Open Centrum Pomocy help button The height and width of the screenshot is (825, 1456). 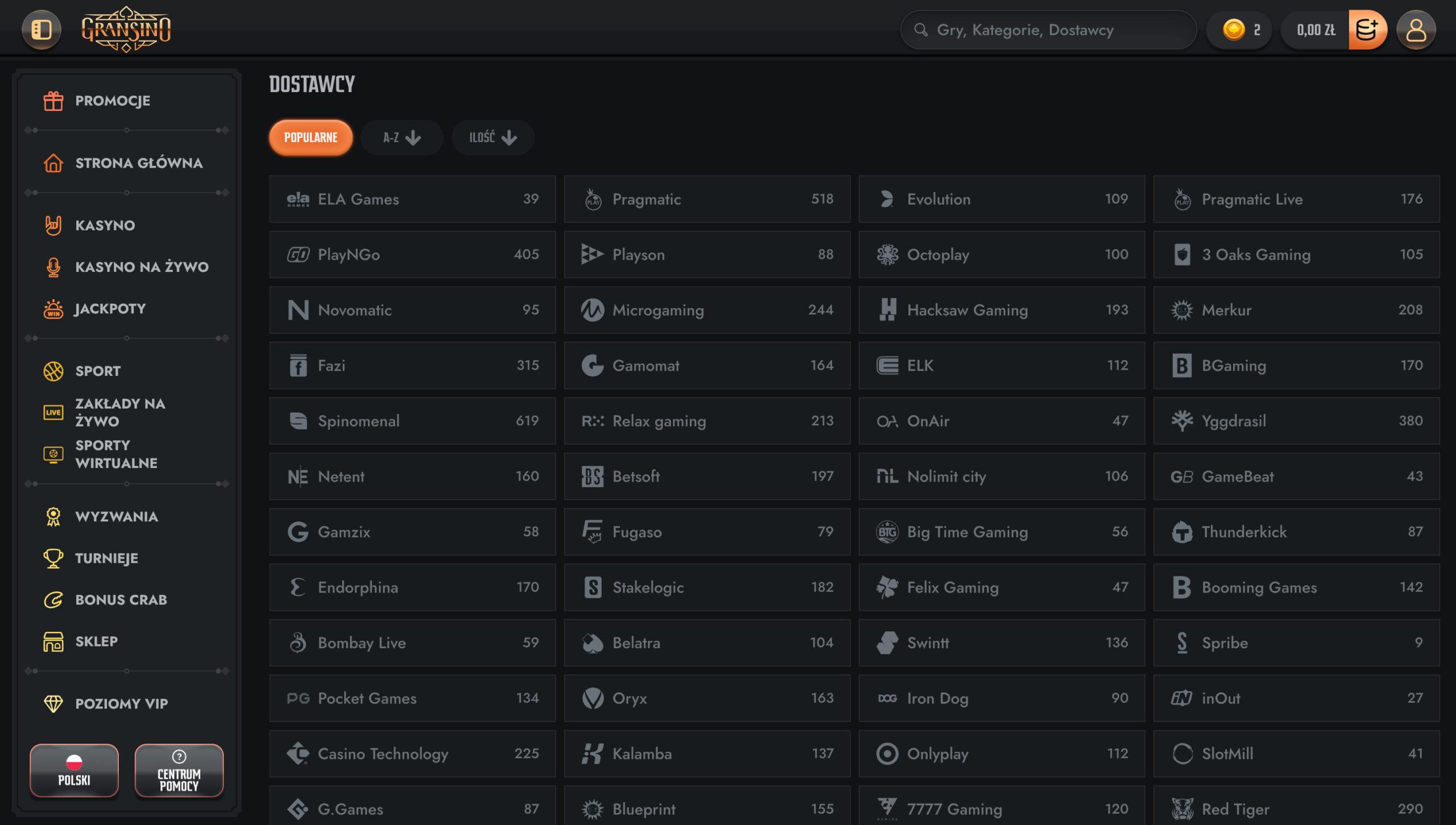(179, 770)
